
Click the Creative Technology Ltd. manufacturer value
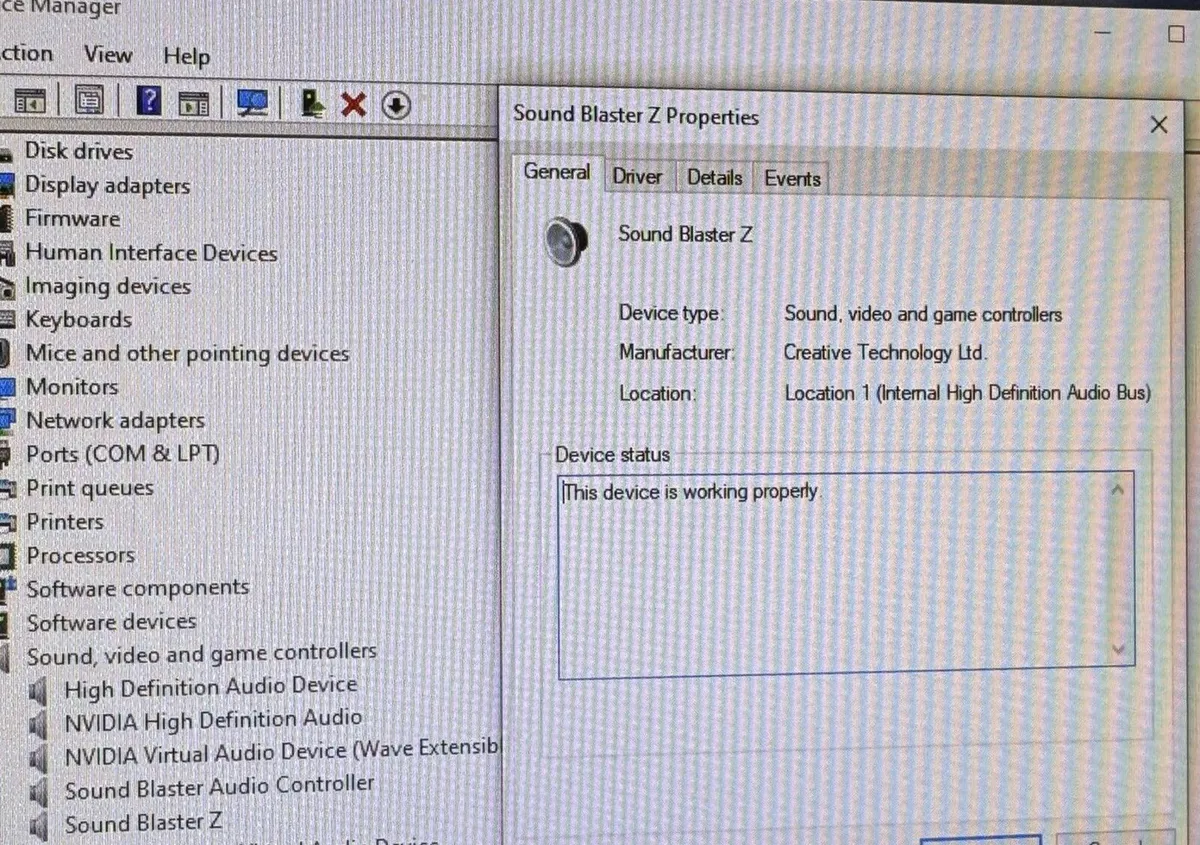[x=885, y=353]
